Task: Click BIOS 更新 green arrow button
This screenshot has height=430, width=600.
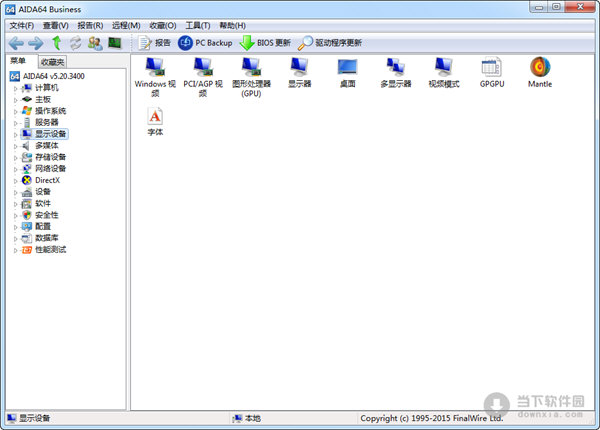Action: tap(265, 43)
